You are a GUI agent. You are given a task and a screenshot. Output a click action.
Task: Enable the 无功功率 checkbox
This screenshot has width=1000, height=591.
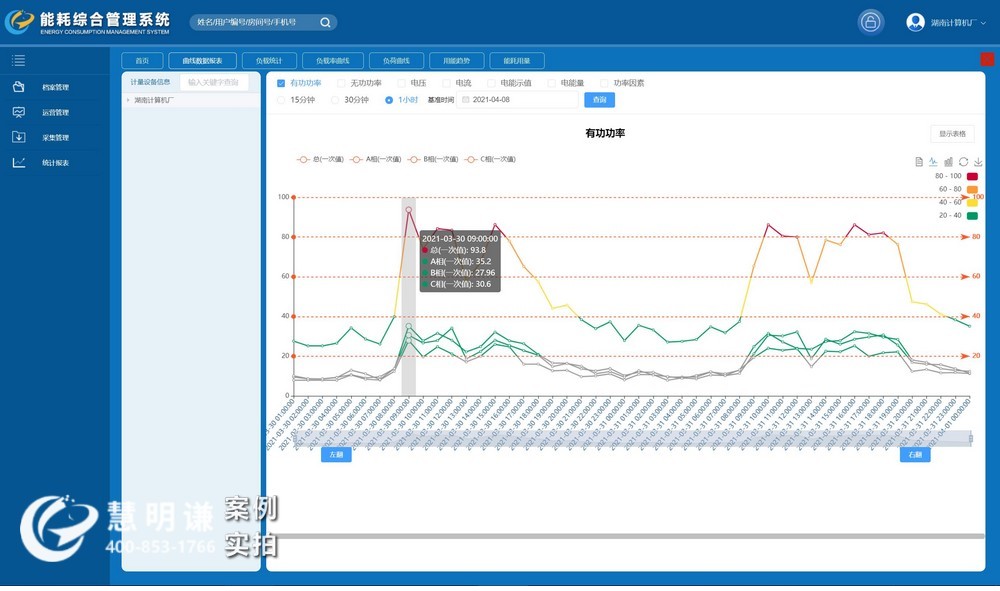point(341,83)
